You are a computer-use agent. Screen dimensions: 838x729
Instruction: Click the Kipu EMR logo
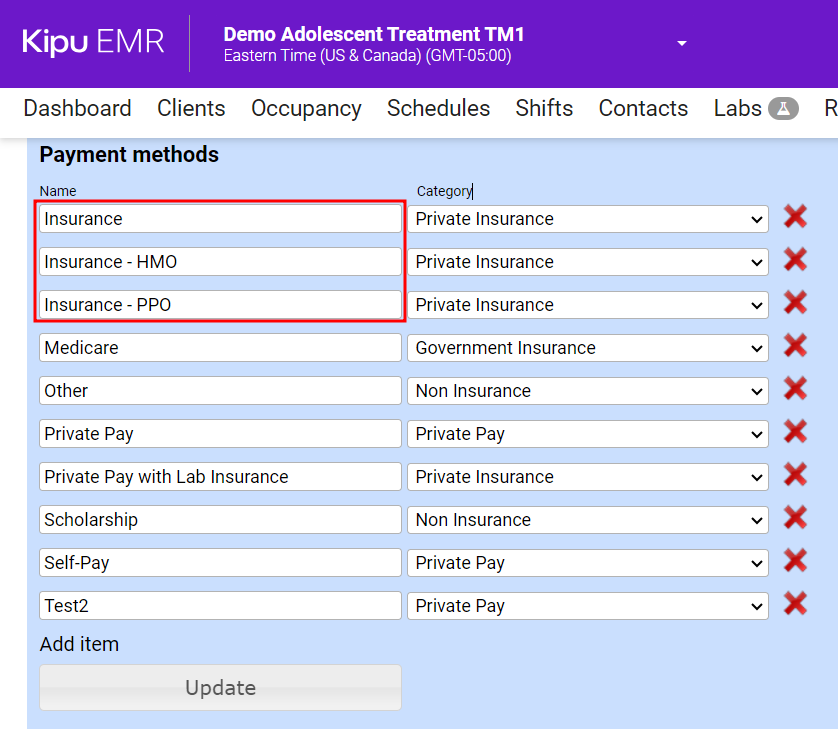[93, 42]
